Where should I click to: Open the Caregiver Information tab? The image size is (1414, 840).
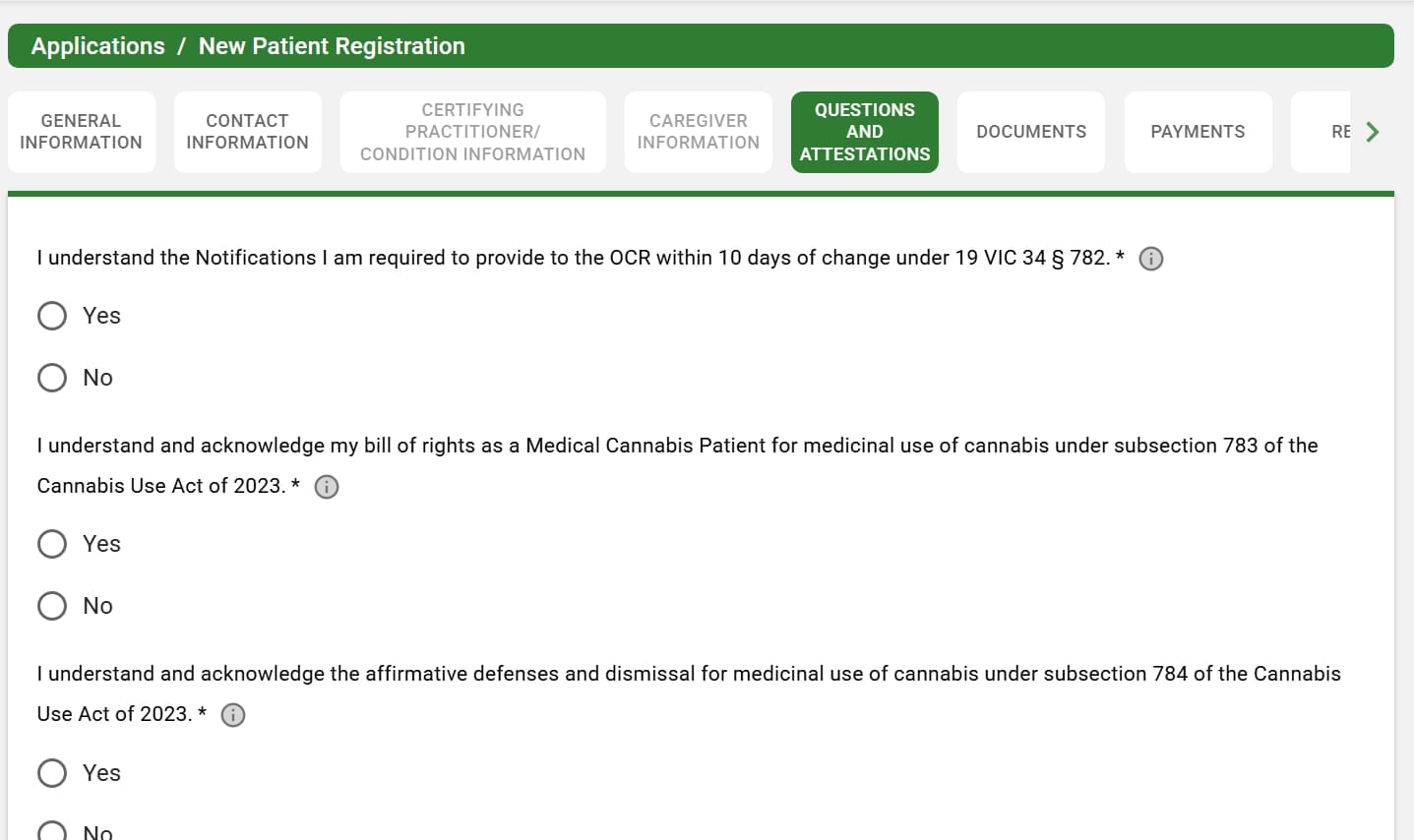point(698,131)
